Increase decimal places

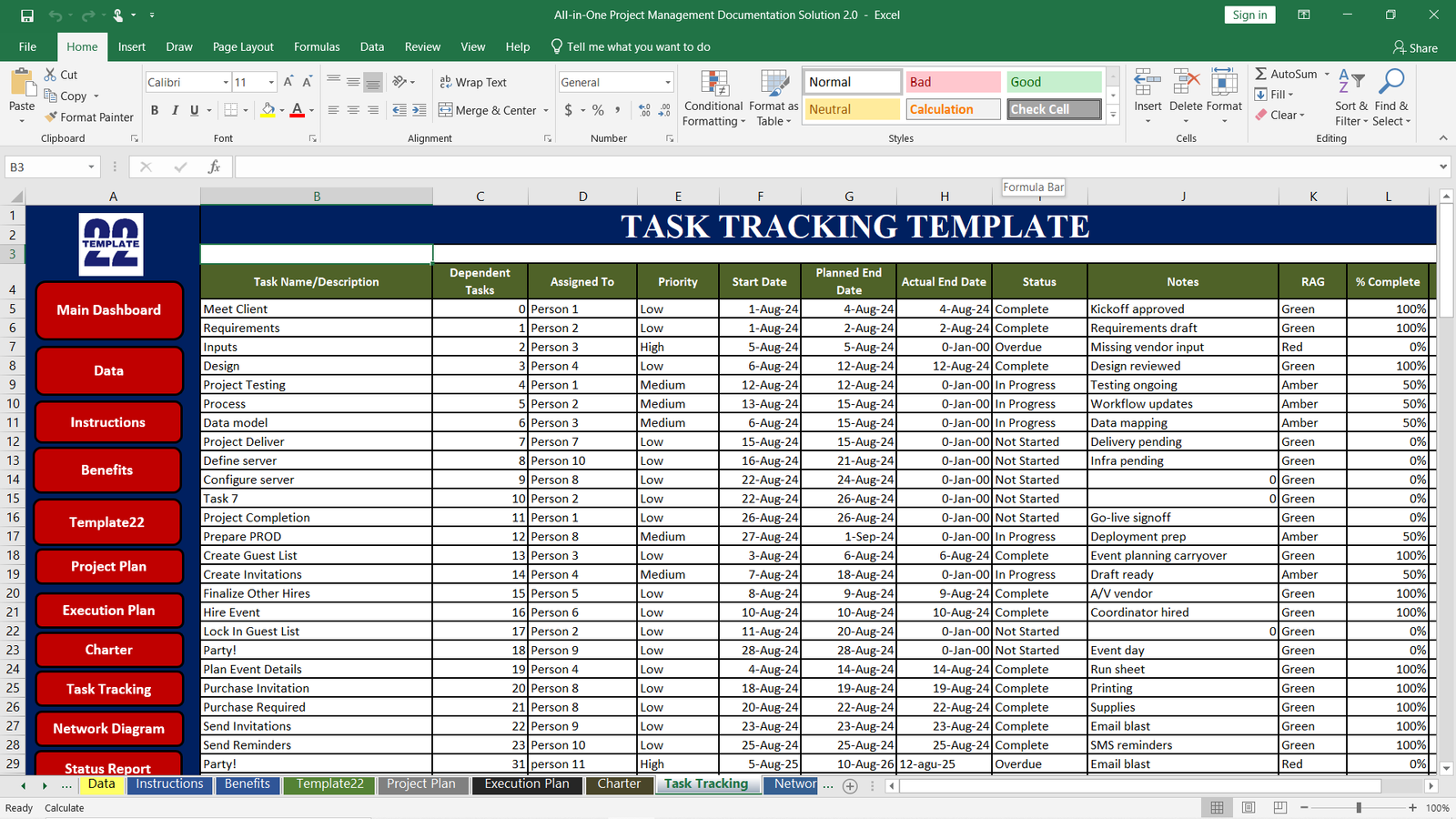pyautogui.click(x=644, y=110)
